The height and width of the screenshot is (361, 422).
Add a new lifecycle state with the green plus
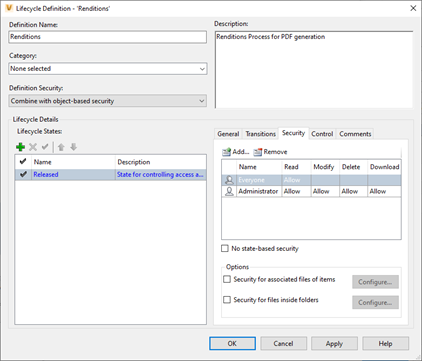point(20,147)
